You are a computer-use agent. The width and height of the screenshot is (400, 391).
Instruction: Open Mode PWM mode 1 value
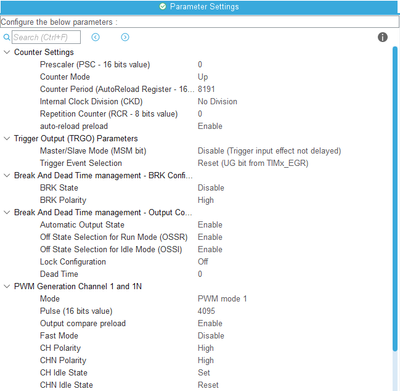[x=222, y=299]
